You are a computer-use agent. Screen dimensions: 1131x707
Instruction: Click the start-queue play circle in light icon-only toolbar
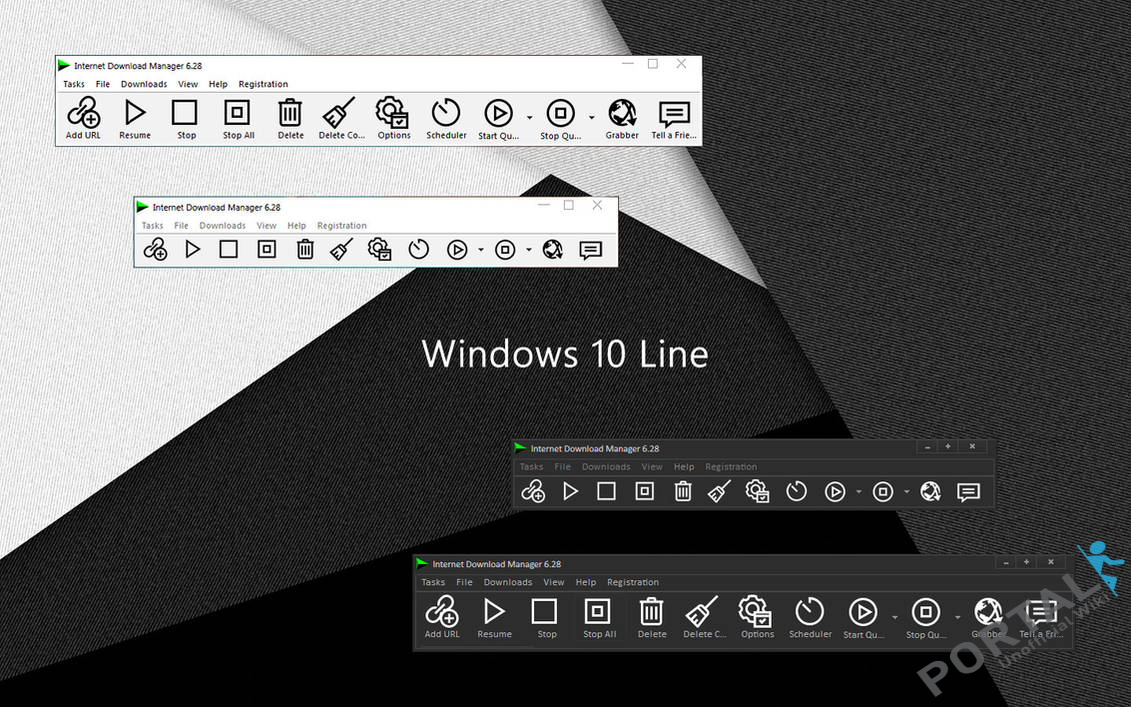[x=457, y=250]
